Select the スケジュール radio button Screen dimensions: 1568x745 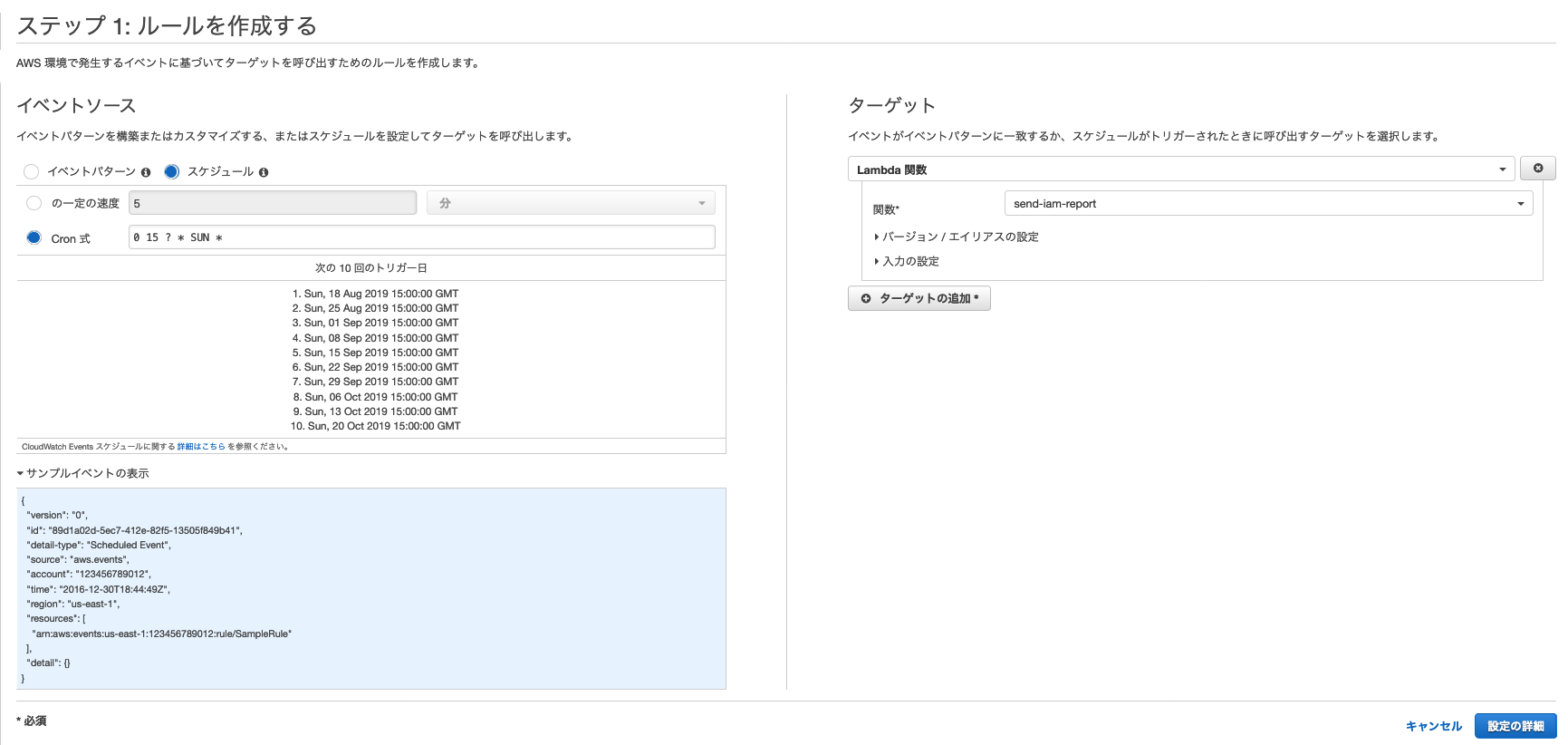[x=171, y=171]
